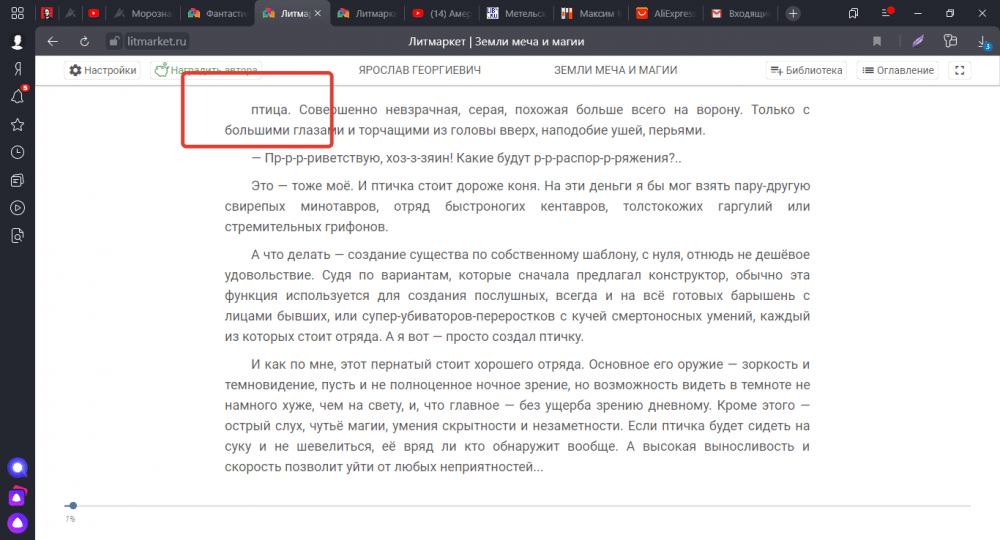Go back with browser back arrow

pyautogui.click(x=53, y=42)
